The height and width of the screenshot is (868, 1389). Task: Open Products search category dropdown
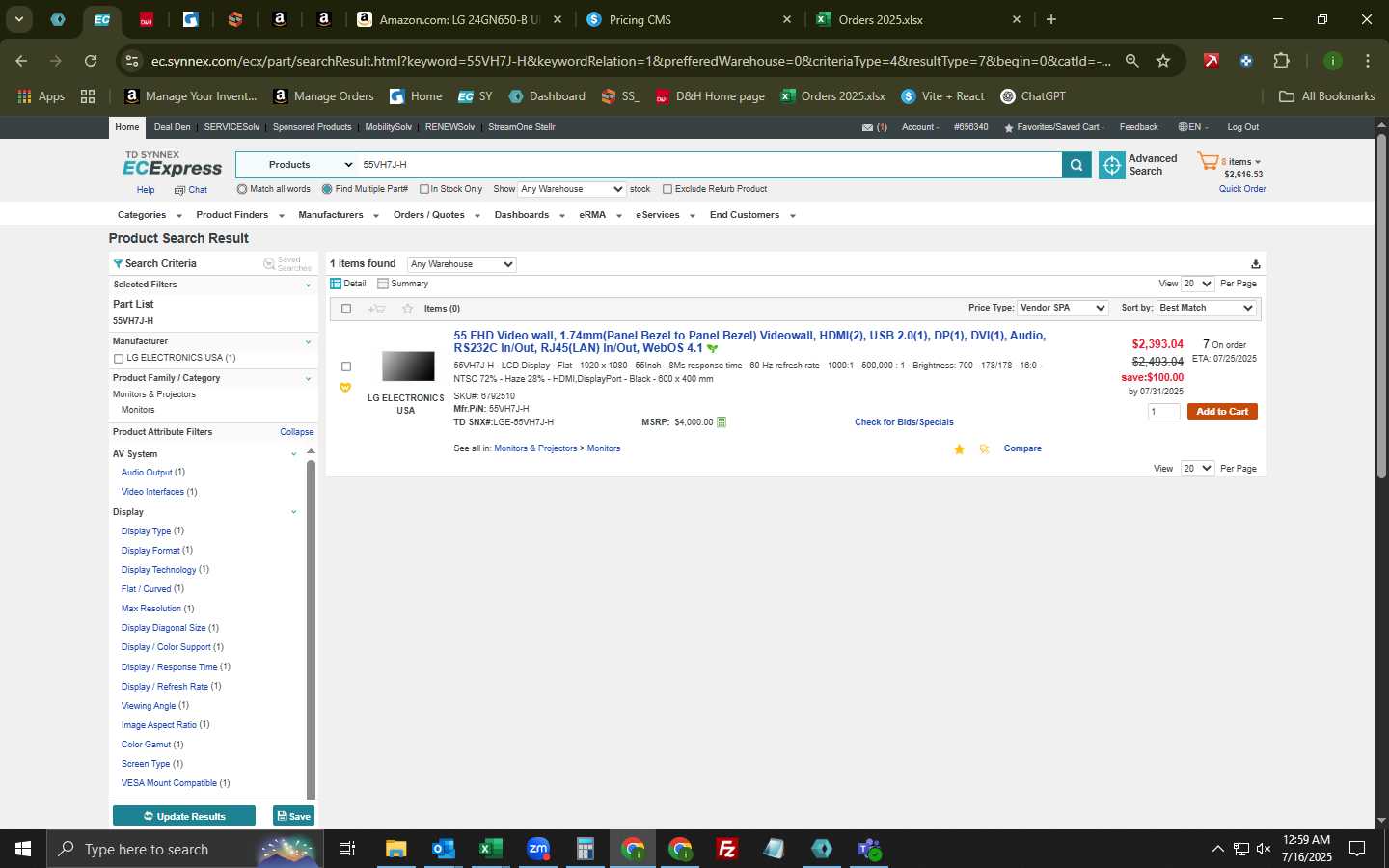[296, 165]
